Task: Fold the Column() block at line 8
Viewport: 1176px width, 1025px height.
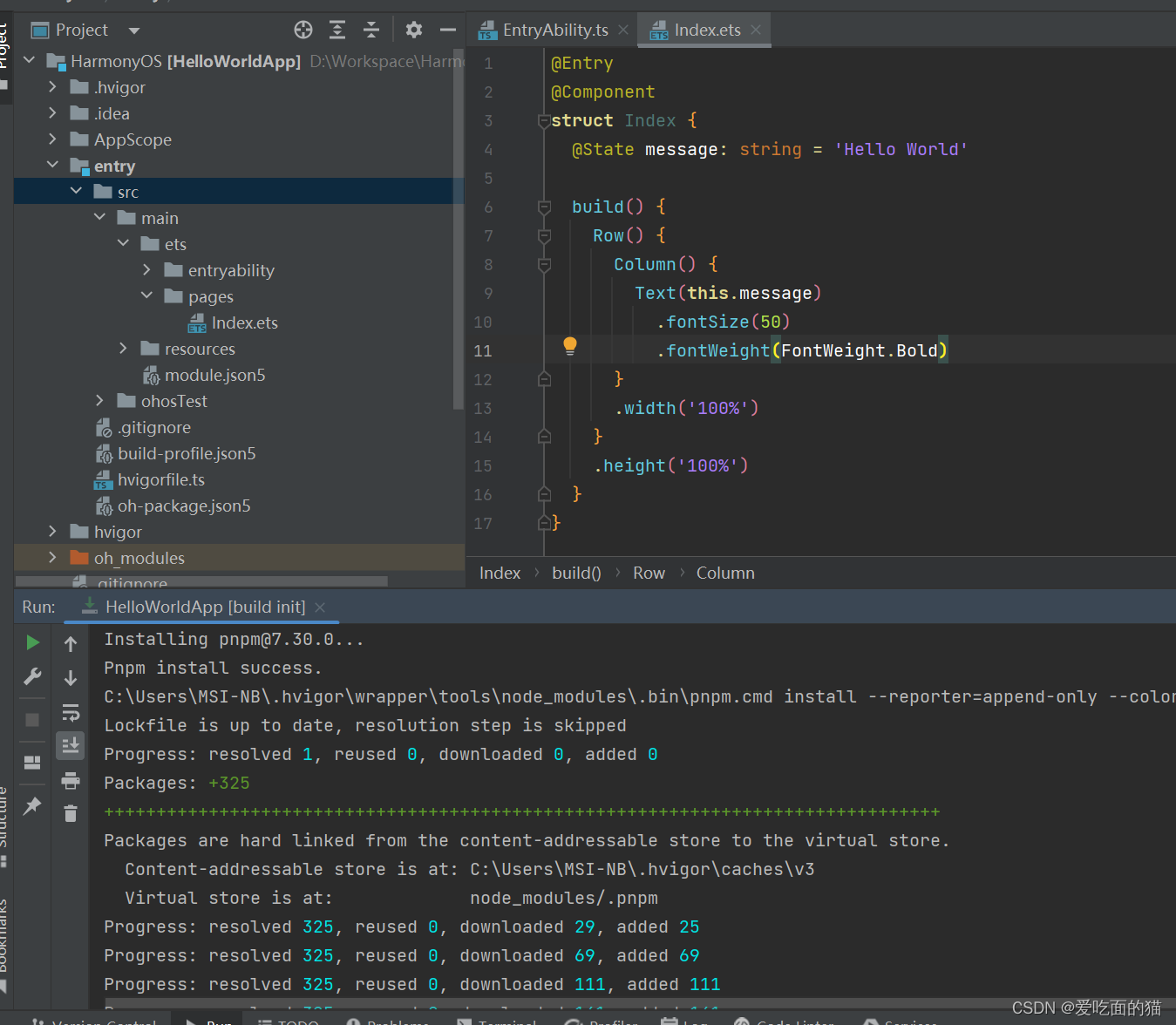Action: pyautogui.click(x=544, y=265)
